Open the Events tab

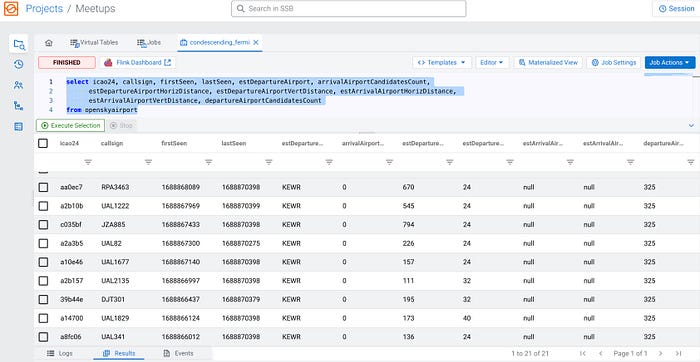(x=179, y=354)
